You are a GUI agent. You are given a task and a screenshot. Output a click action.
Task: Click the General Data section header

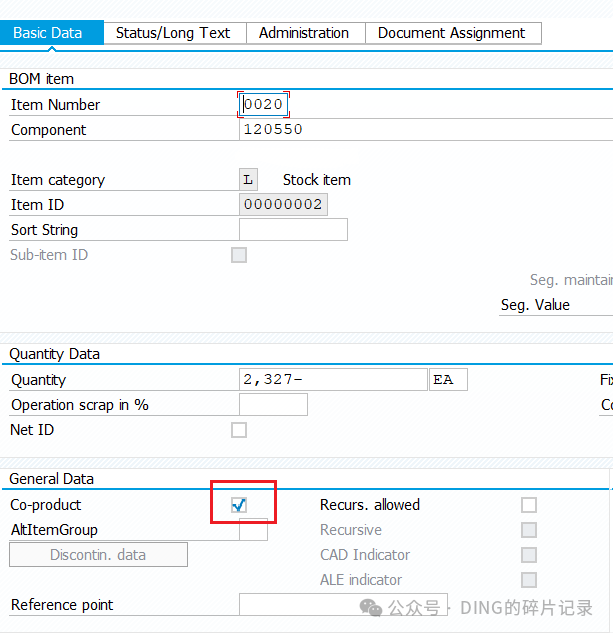(52, 479)
